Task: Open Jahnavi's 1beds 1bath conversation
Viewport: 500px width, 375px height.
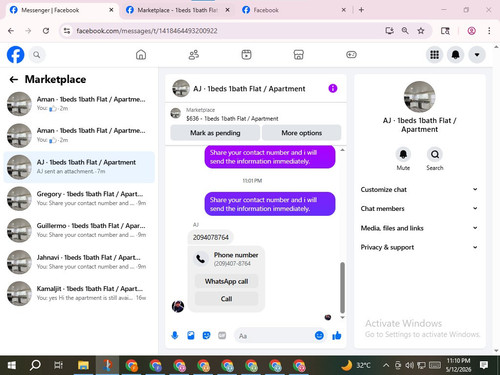Action: [79, 262]
